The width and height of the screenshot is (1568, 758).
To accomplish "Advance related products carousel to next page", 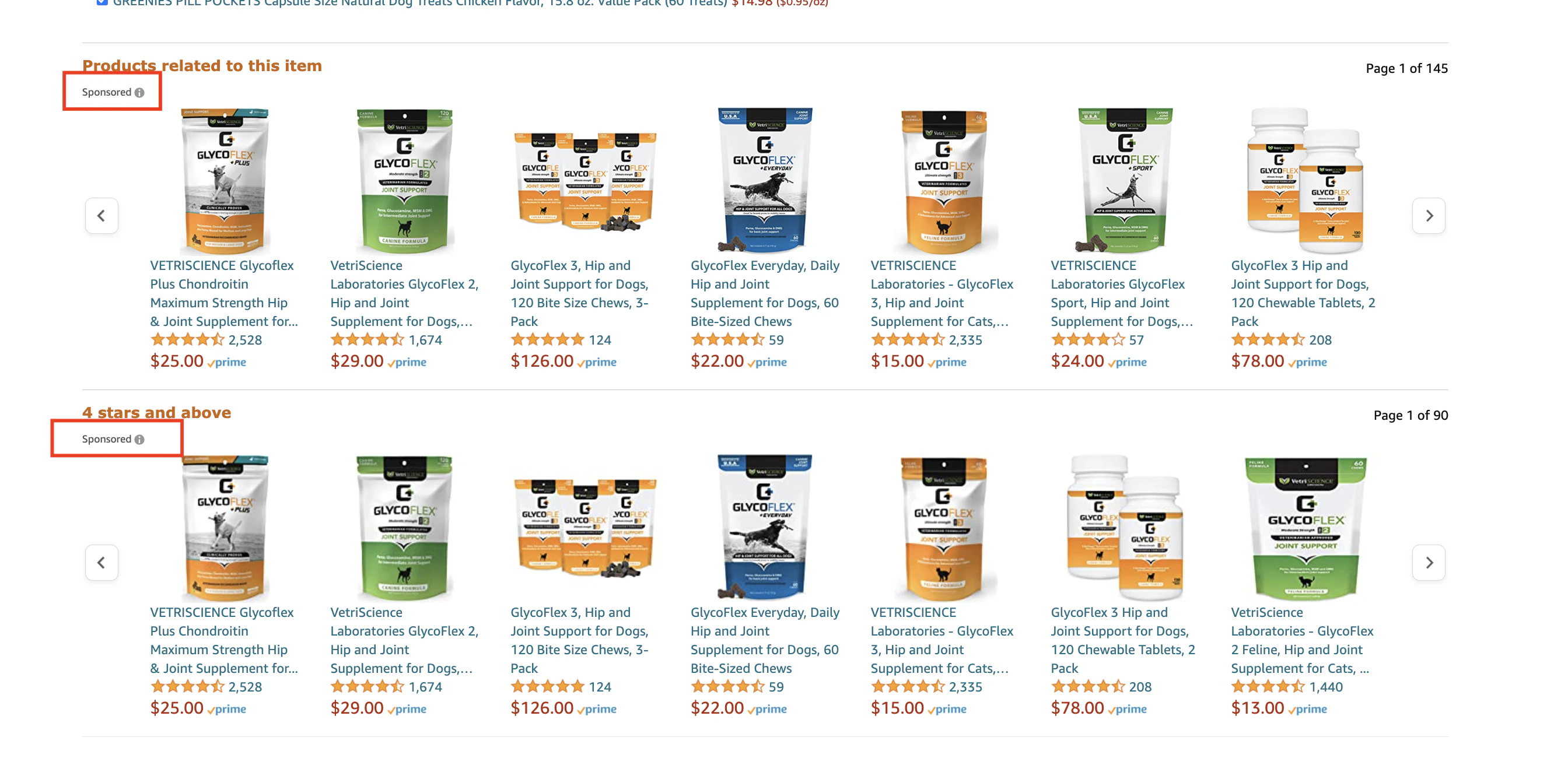I will tap(1429, 215).
